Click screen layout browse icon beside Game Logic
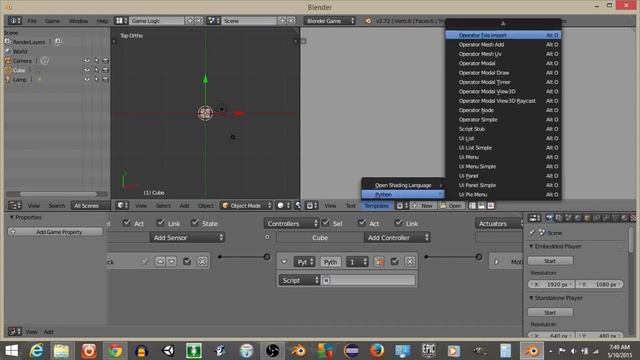This screenshot has width=640, height=360. 121,20
